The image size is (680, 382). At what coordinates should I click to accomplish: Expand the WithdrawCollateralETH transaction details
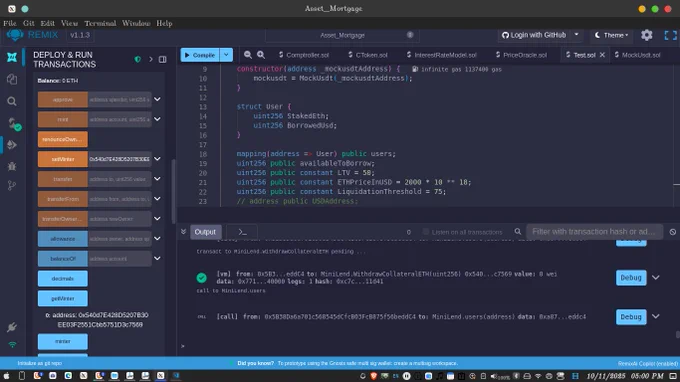[656, 278]
